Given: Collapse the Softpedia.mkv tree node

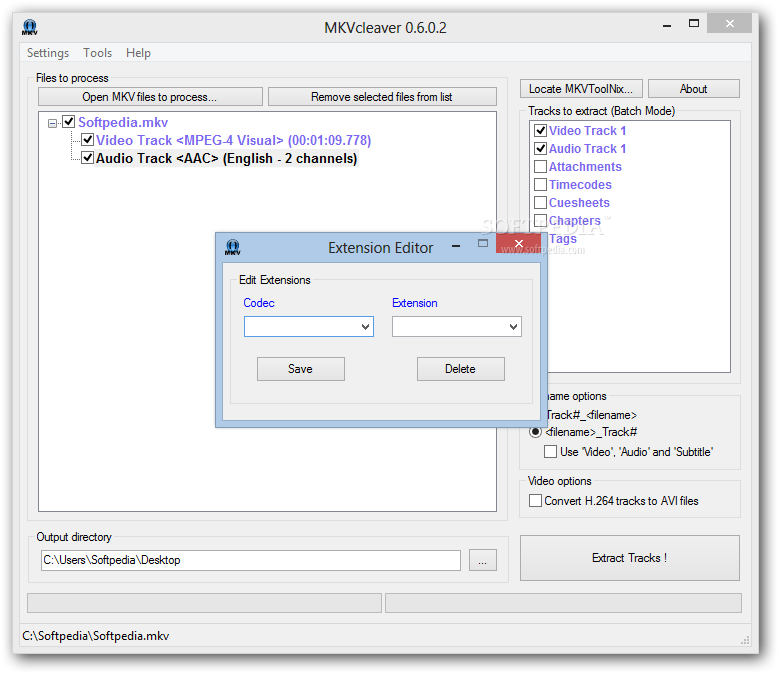Looking at the screenshot, I should pyautogui.click(x=52, y=123).
